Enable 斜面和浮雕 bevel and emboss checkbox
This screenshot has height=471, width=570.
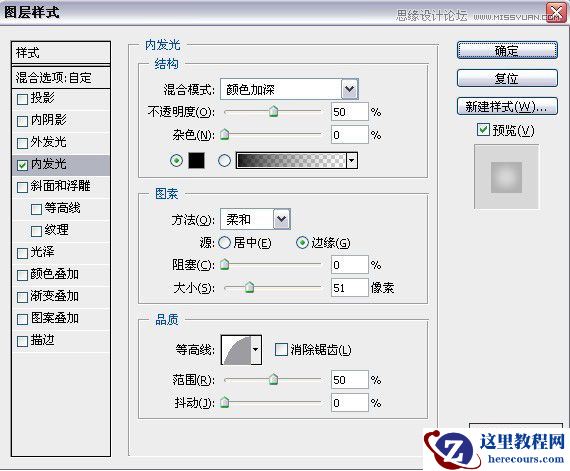coord(23,187)
